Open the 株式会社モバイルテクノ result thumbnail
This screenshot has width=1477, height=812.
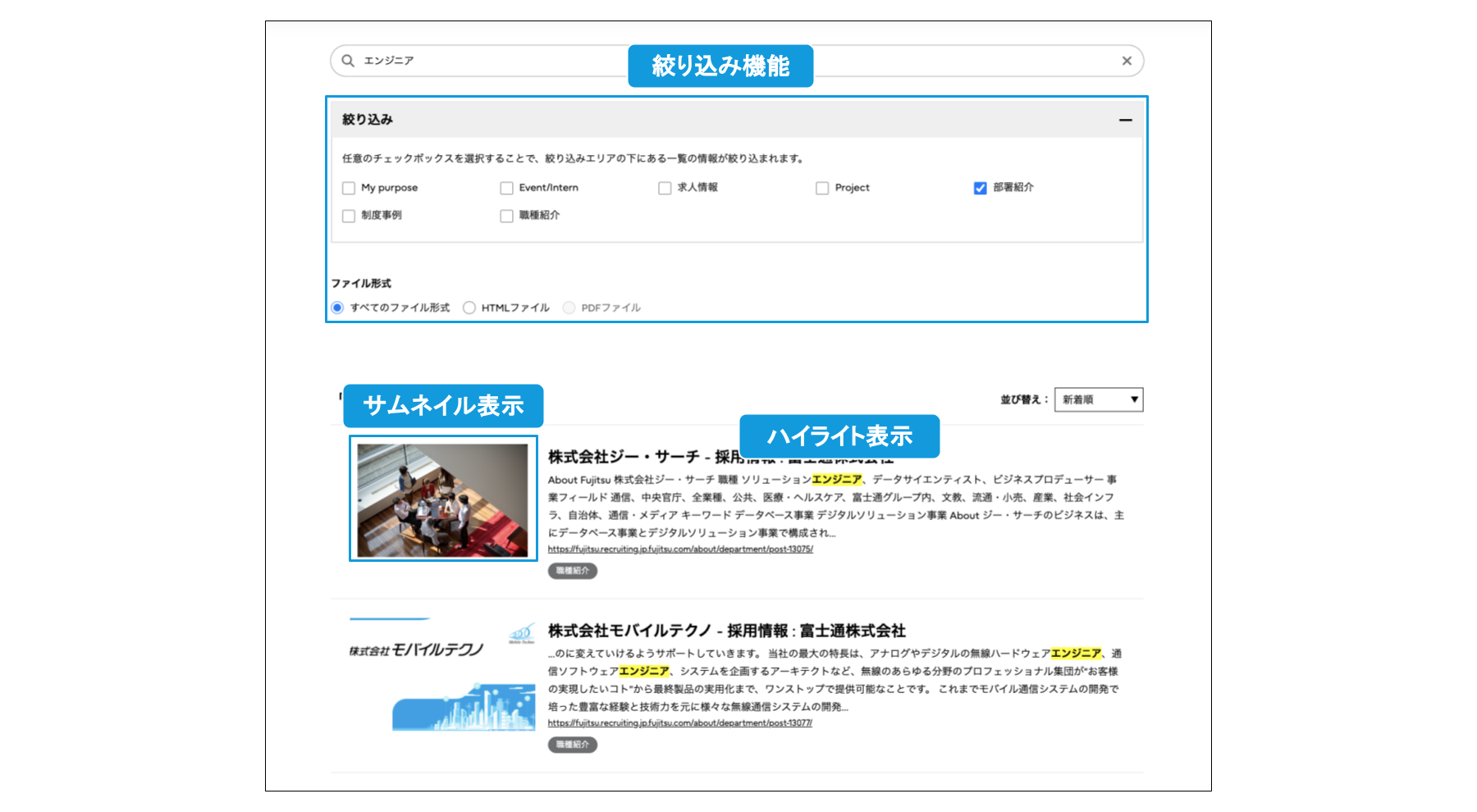pyautogui.click(x=443, y=674)
